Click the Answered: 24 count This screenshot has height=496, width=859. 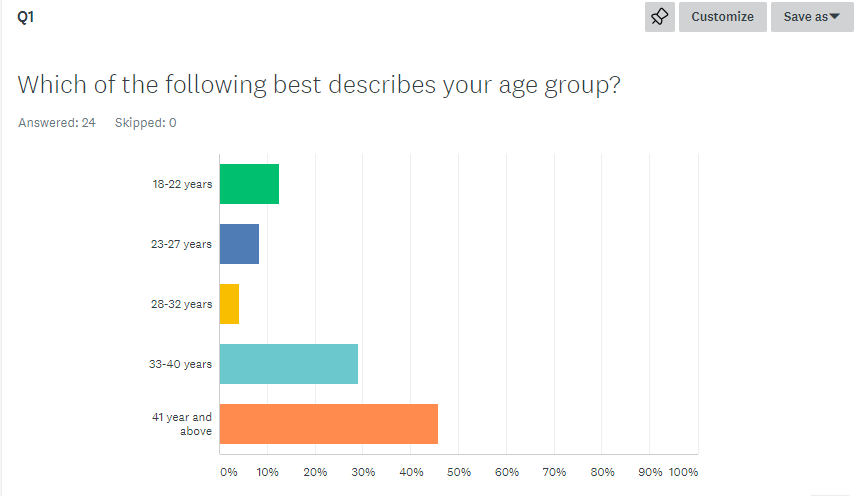click(x=56, y=123)
